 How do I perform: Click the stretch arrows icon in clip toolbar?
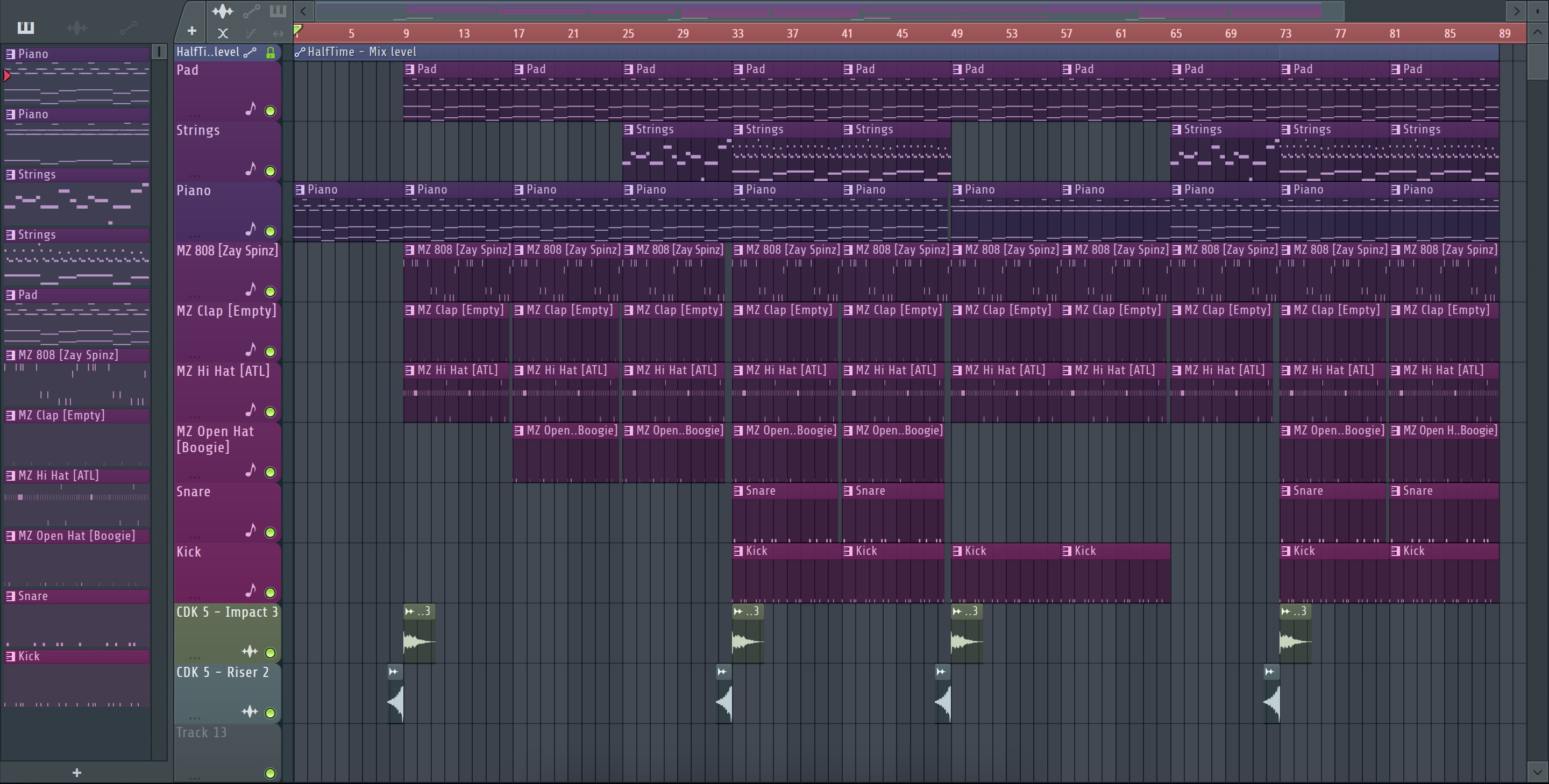[278, 34]
